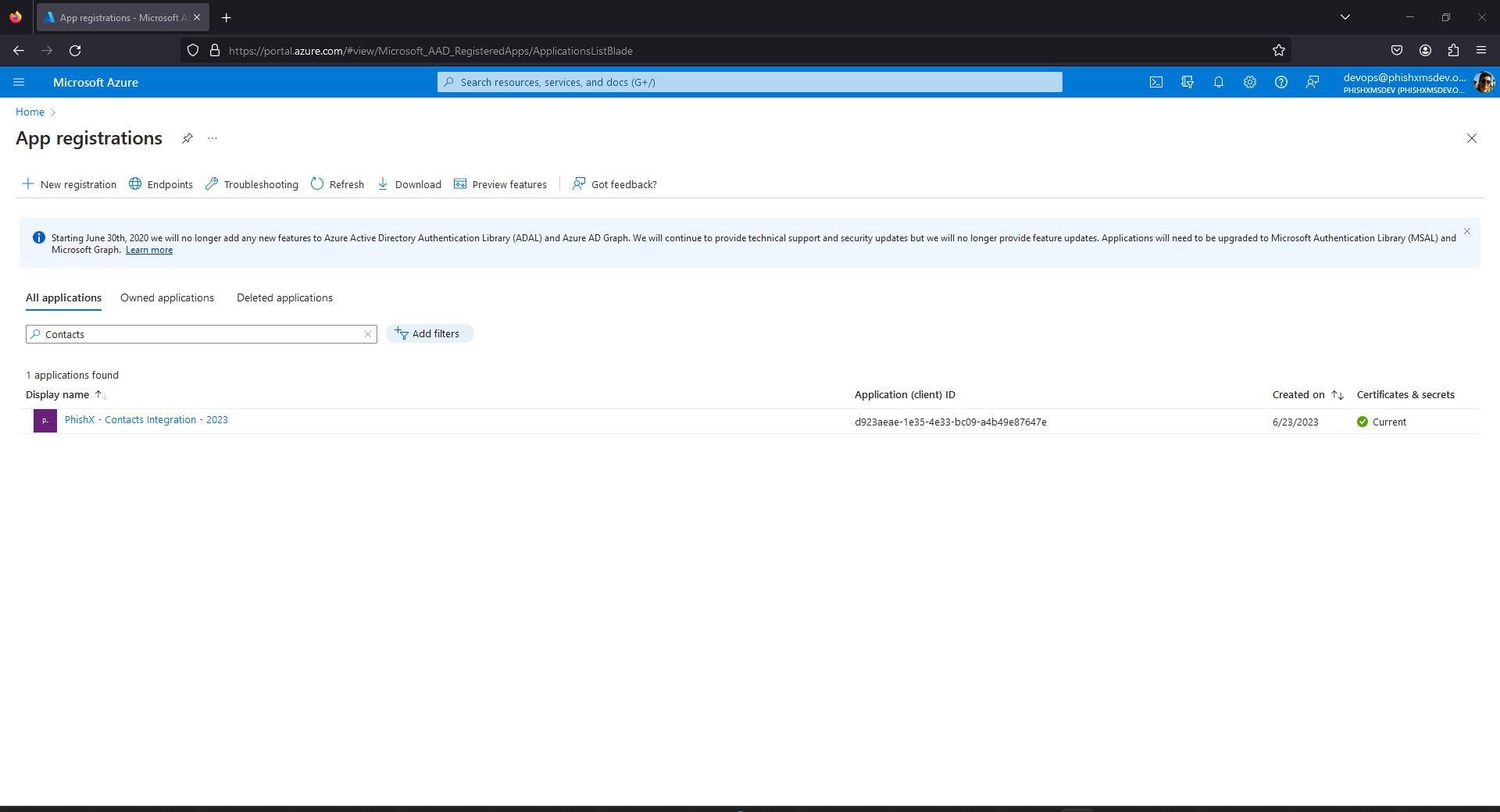Screen dimensions: 1500x812
Task: Click the Current certificate status
Action: [1382, 422]
